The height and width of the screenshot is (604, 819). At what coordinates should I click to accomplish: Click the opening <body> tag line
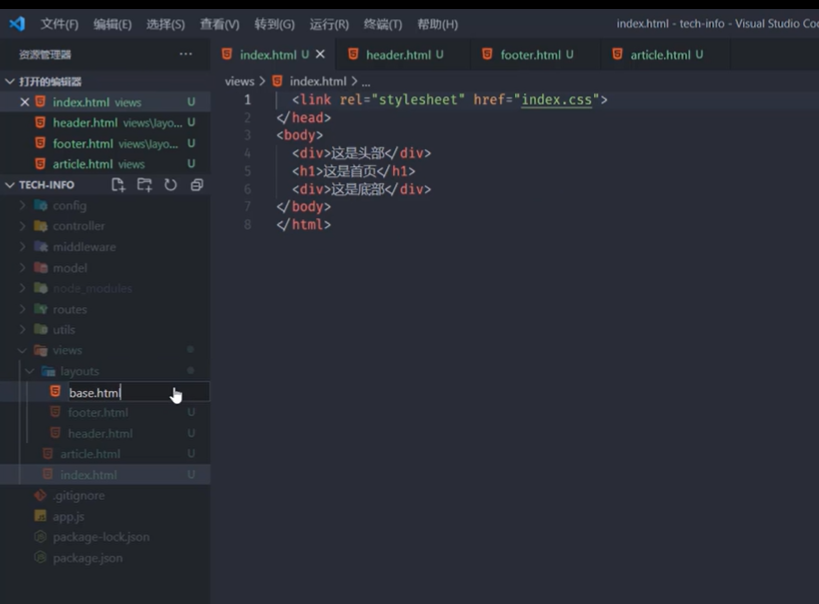299,135
